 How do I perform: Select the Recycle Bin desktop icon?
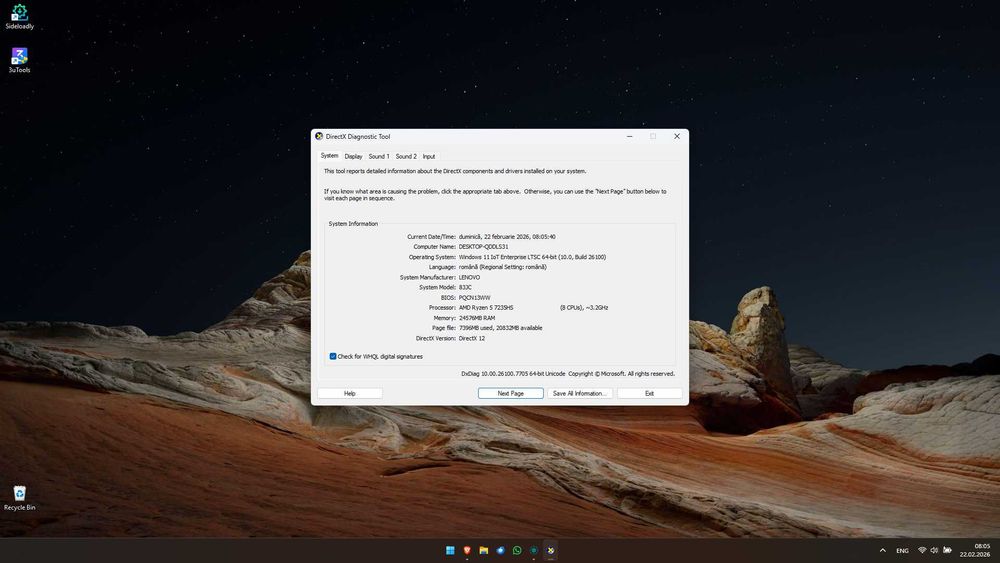pos(19,498)
